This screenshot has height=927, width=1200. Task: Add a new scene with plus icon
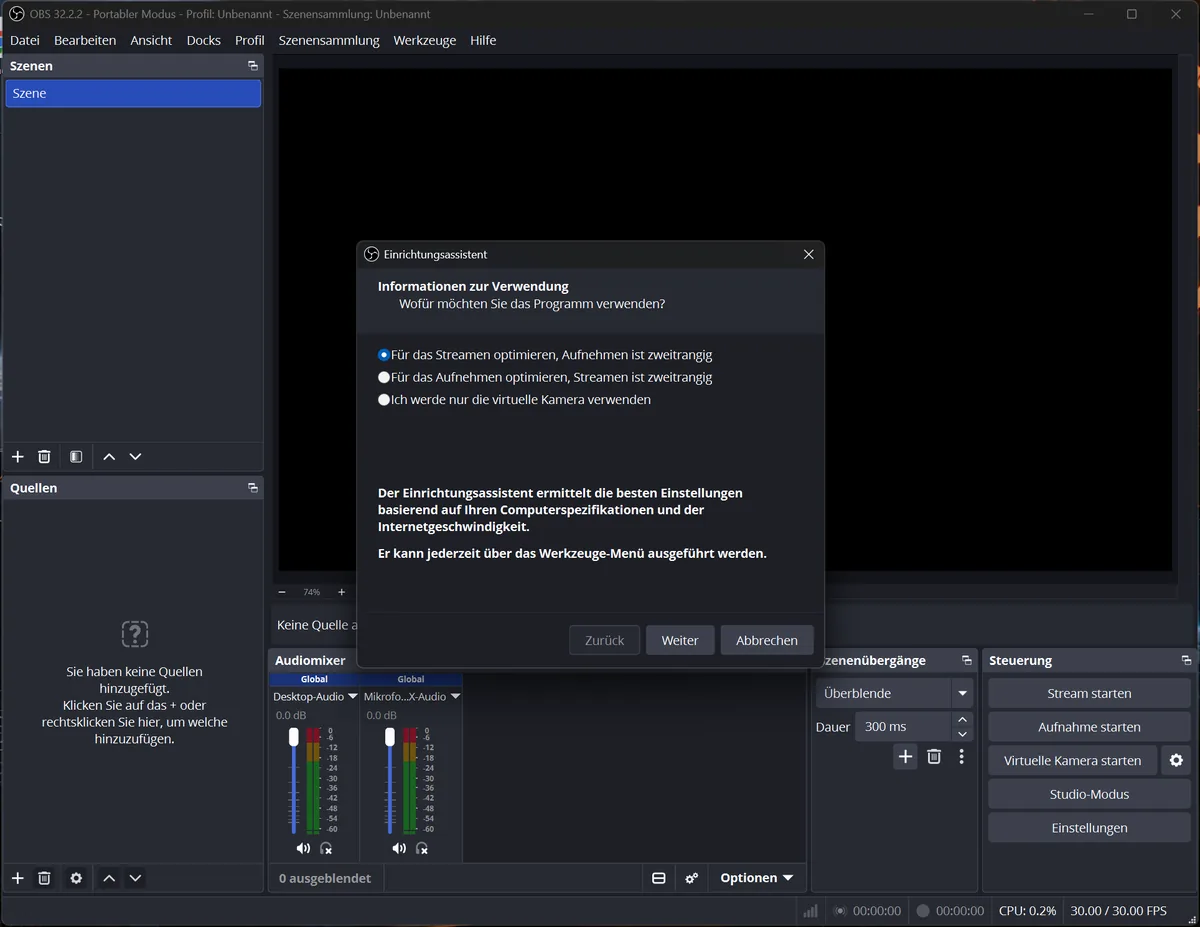click(x=17, y=457)
